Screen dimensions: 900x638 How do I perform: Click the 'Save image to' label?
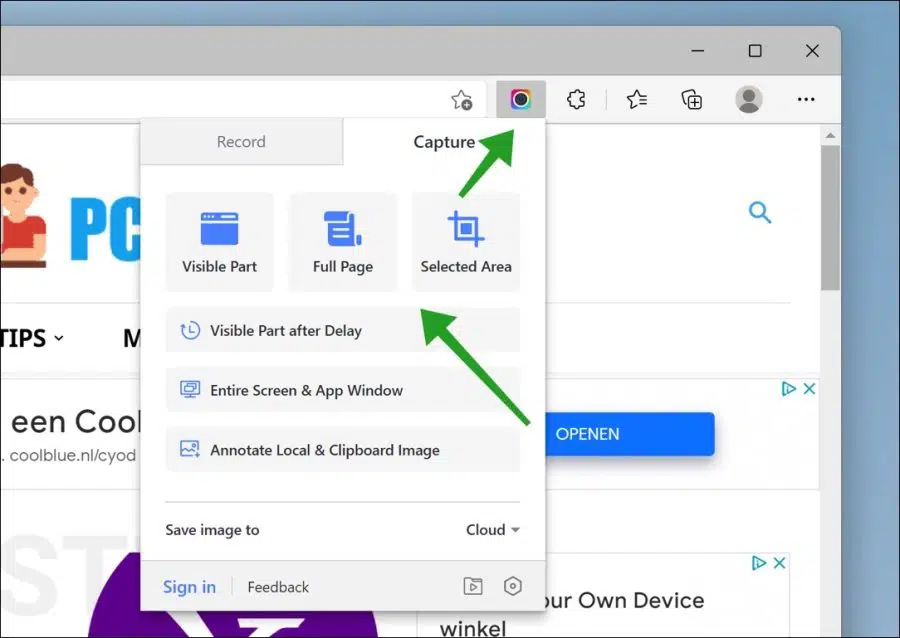pyautogui.click(x=212, y=530)
